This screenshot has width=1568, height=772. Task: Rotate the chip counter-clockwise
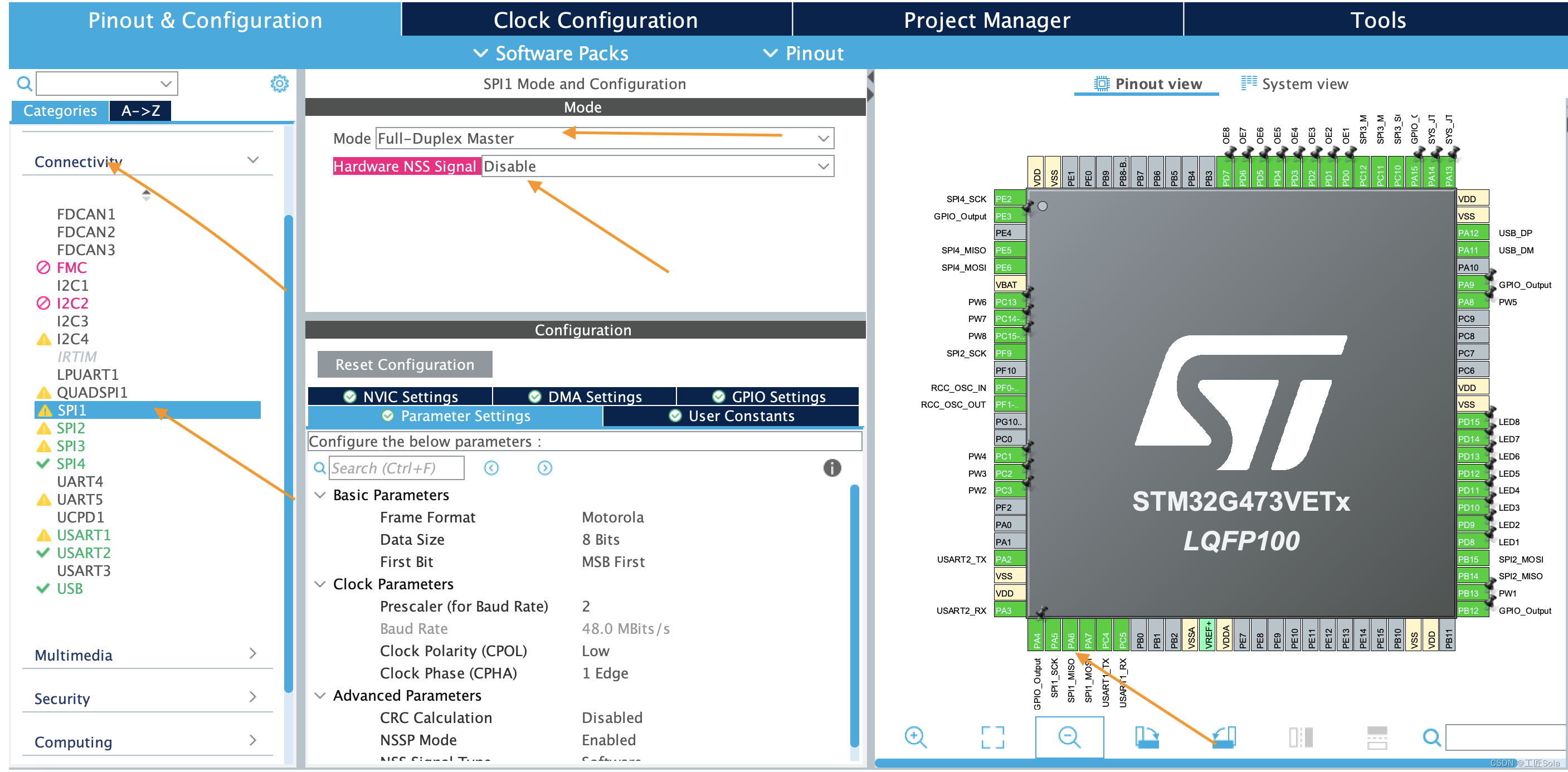coord(1224,737)
